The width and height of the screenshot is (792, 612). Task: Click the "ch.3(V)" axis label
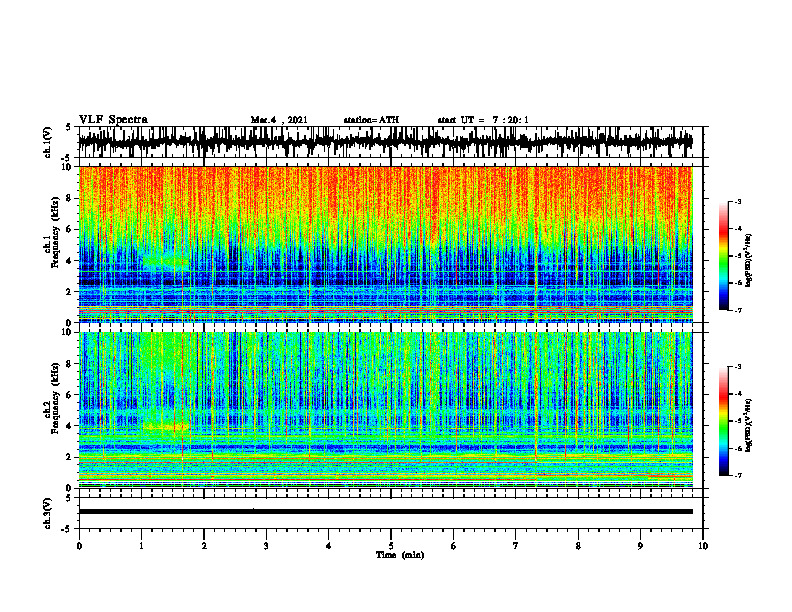[48, 513]
